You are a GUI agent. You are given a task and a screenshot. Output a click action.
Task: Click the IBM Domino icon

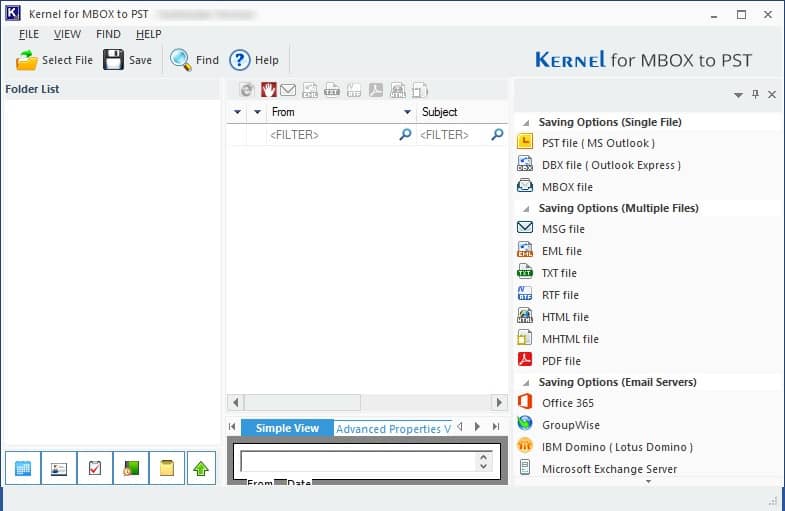click(x=525, y=445)
